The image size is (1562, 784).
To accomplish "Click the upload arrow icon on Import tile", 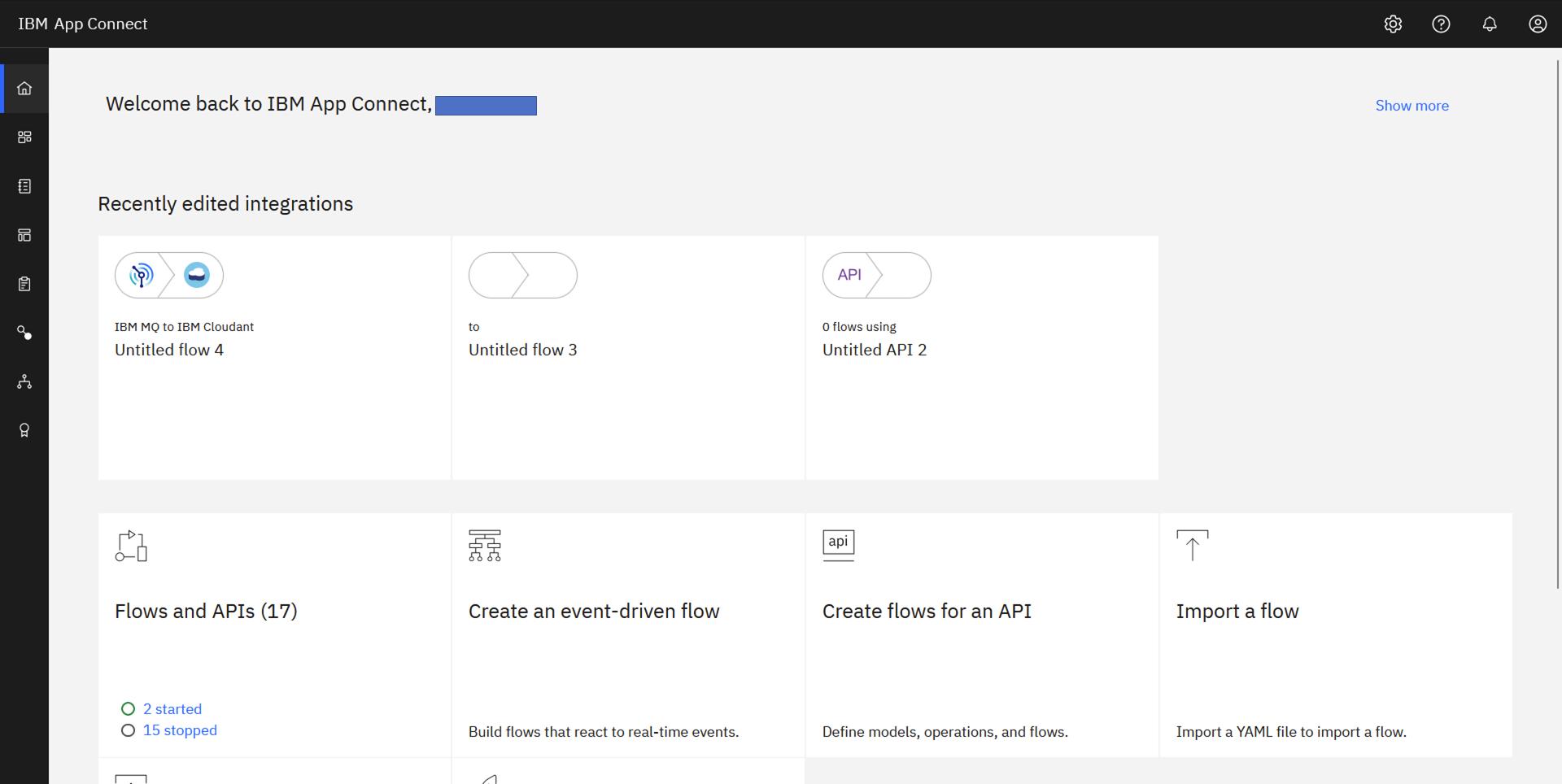I will (x=1193, y=546).
